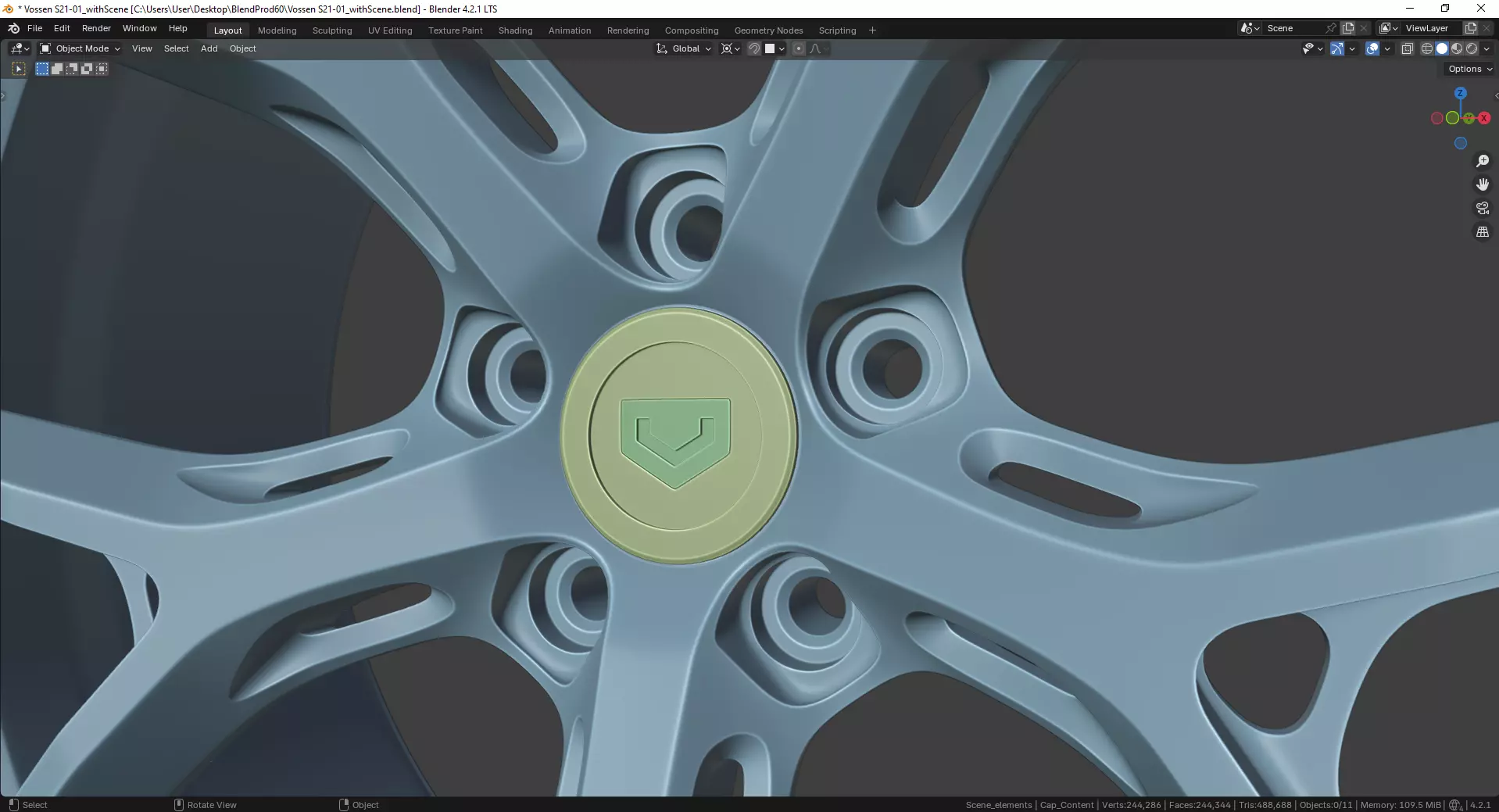This screenshot has width=1499, height=812.
Task: Add a new workspace with plus button
Action: 872,30
